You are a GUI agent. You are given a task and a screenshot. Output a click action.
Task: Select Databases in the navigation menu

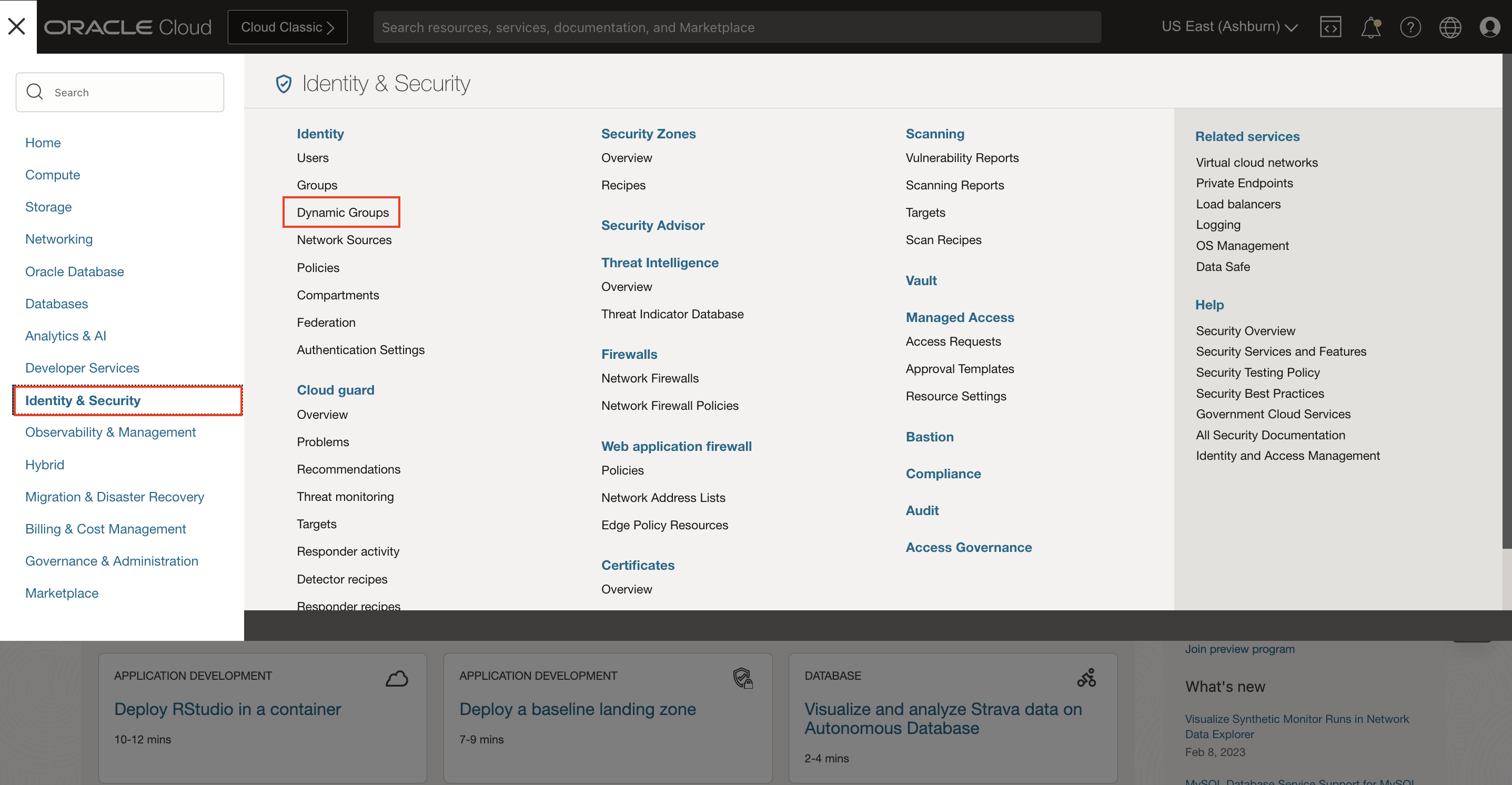point(56,304)
